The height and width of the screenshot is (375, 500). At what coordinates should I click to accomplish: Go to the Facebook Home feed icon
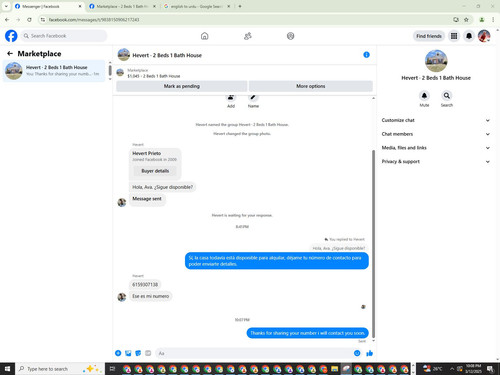coord(205,36)
